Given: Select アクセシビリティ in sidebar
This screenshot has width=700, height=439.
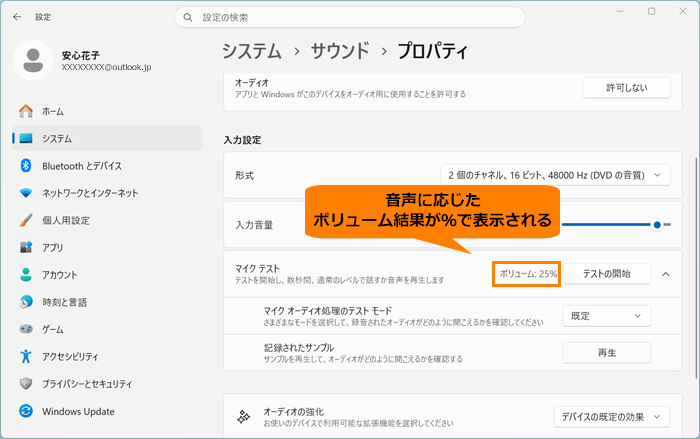Looking at the screenshot, I should click(x=107, y=356).
